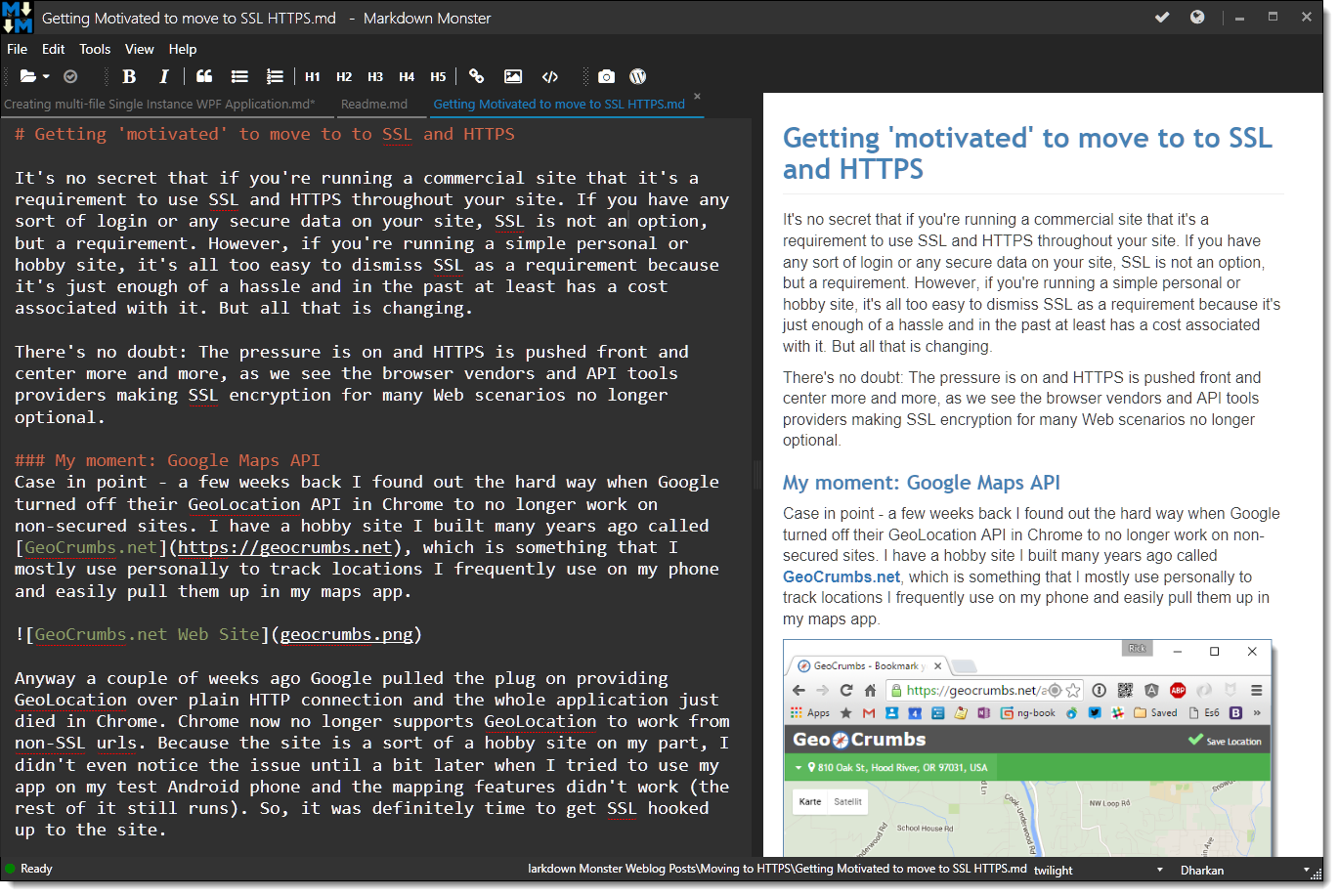The image size is (1338, 896).
Task: Click the globe icon in title bar
Action: (x=1197, y=17)
